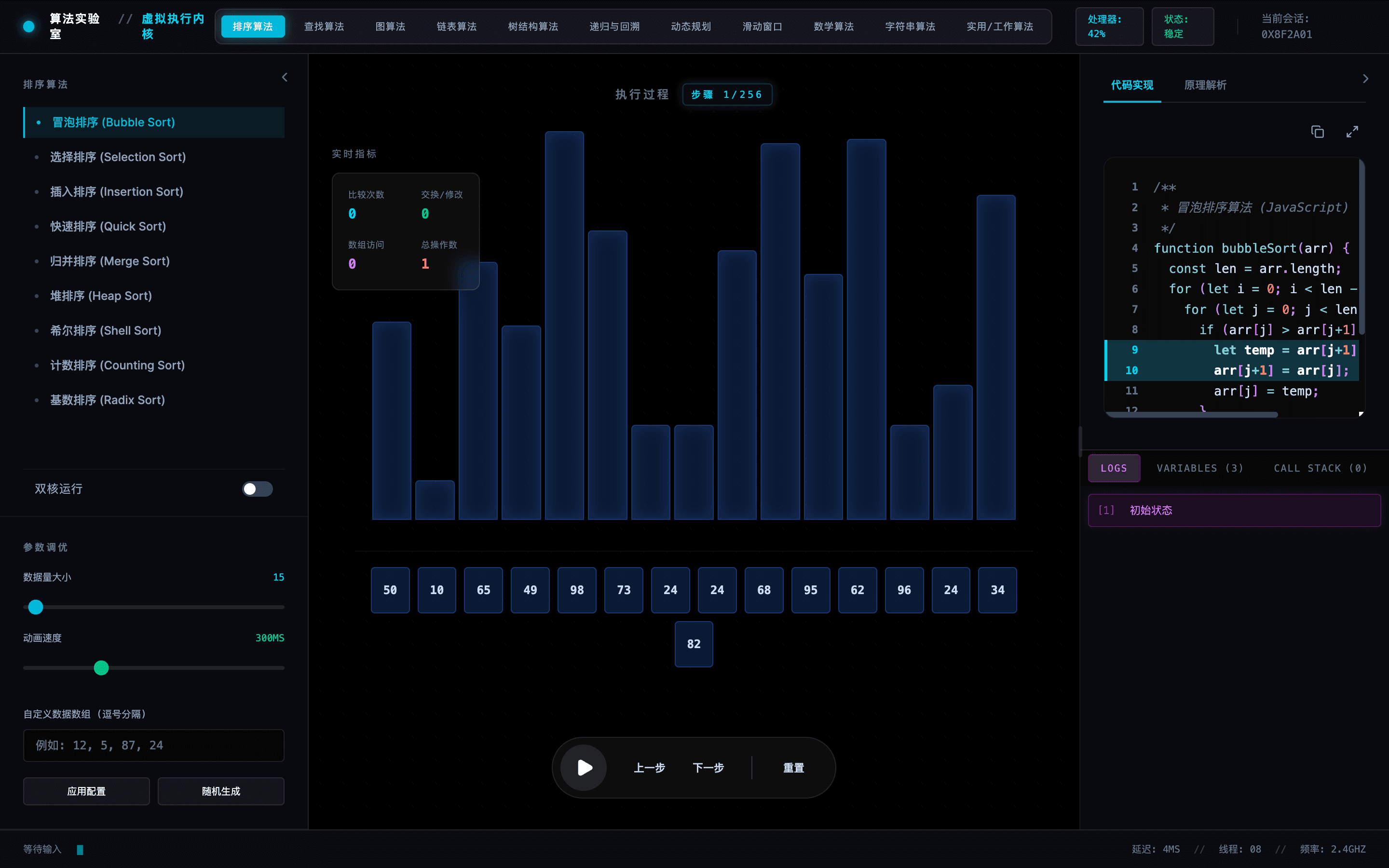Click the session ID 0X8F2A01

pos(1286,34)
